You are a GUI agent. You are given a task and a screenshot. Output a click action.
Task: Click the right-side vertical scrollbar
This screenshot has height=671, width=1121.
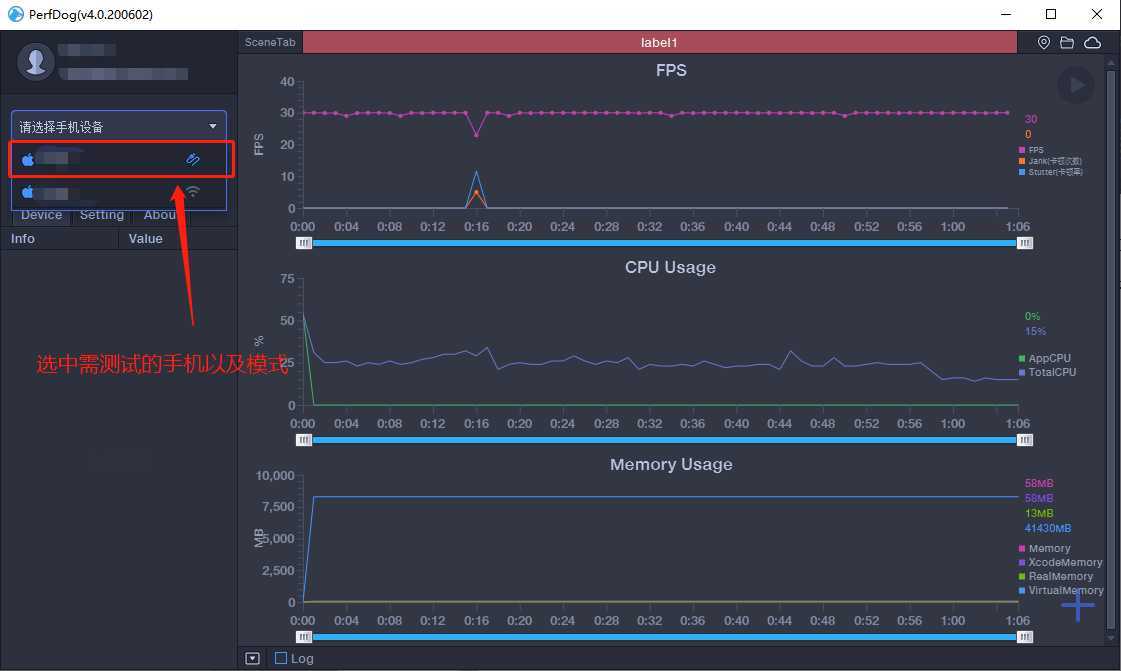1110,350
